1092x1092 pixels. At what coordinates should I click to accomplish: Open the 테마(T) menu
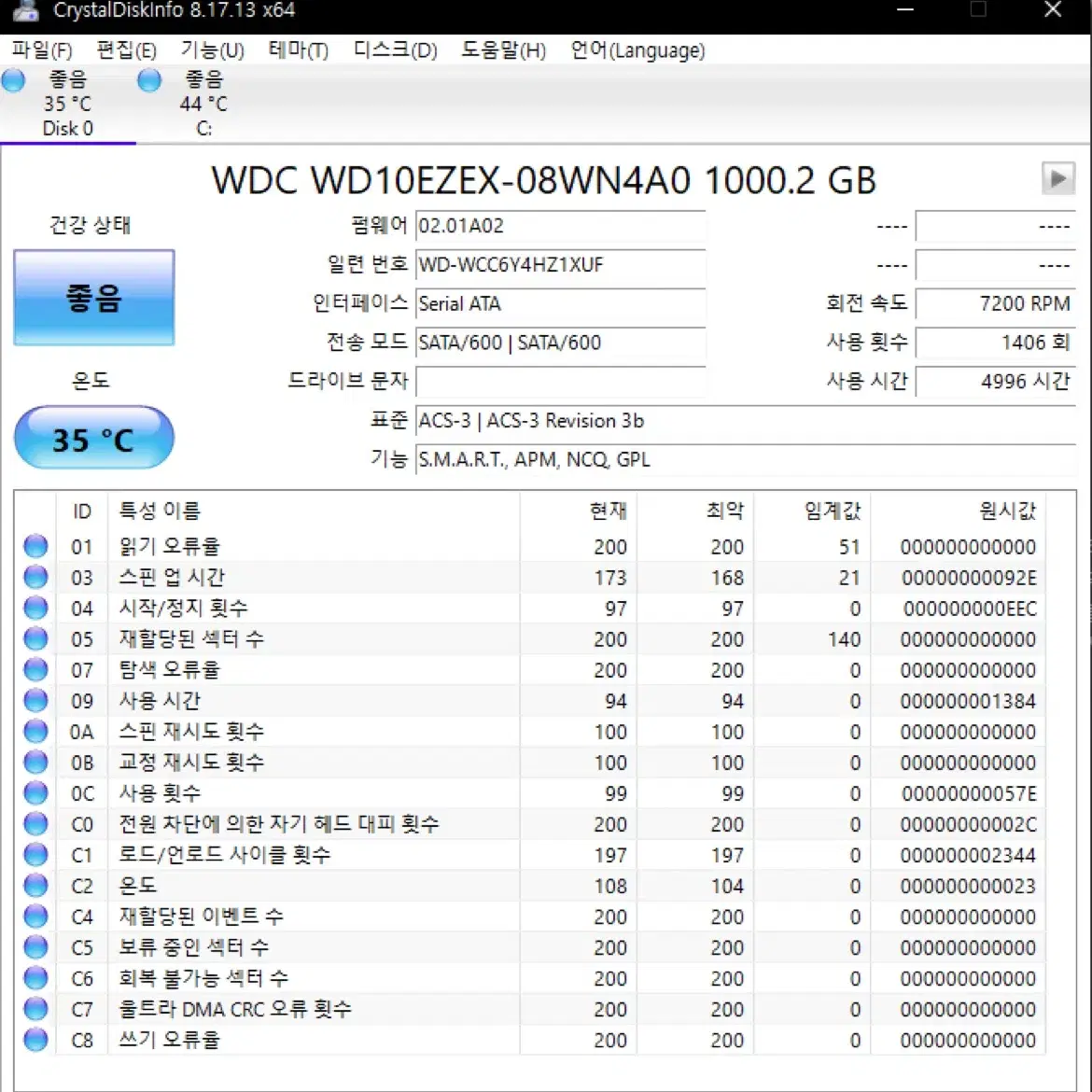click(298, 50)
